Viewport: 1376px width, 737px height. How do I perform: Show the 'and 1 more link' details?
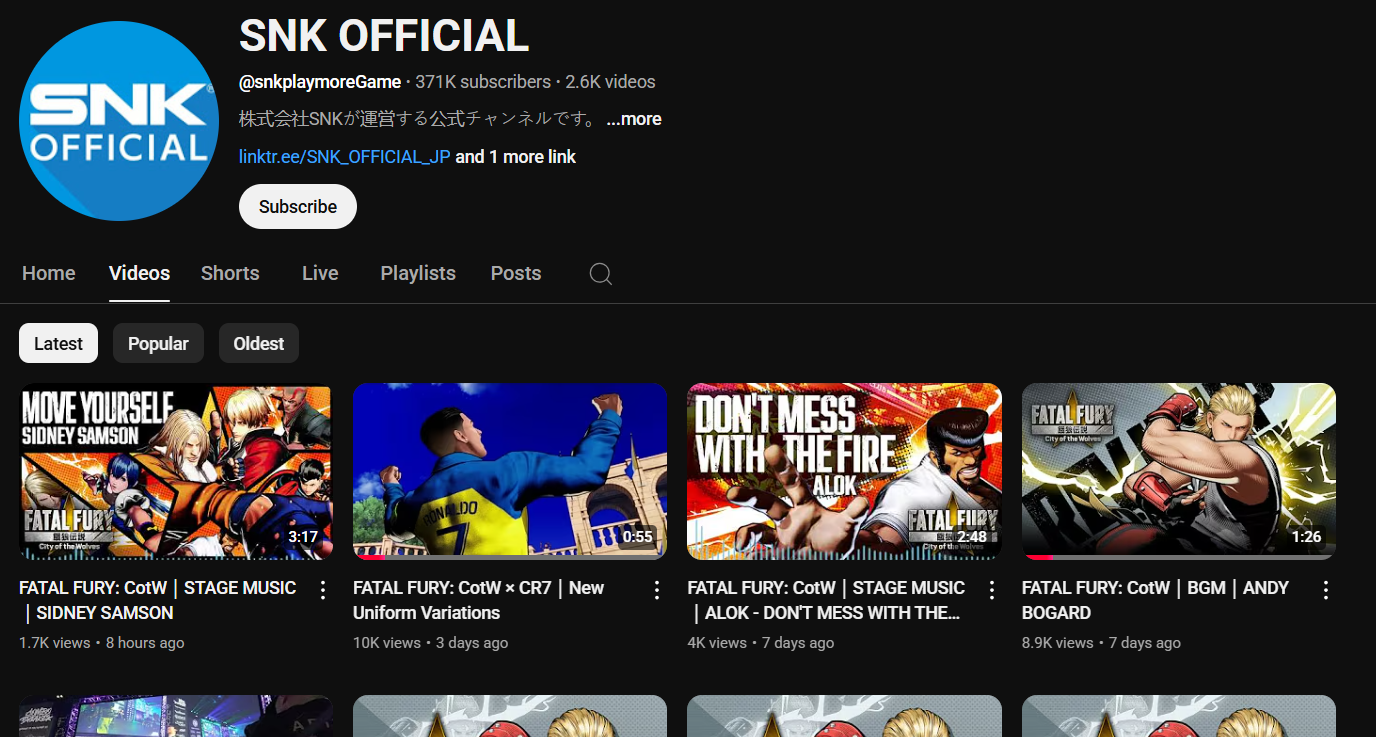pos(516,157)
